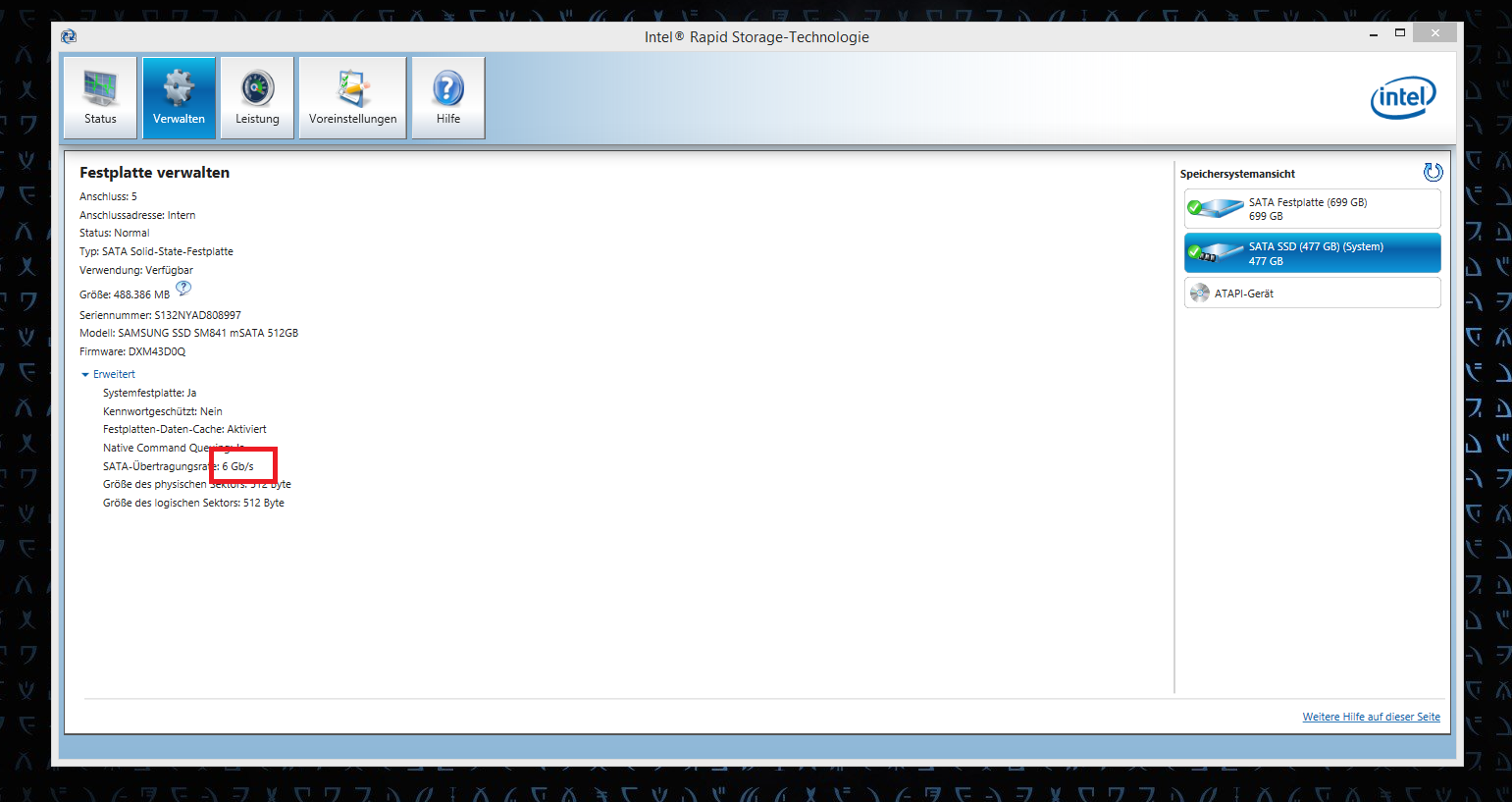Open Voreinstellungen preferences tab
The width and height of the screenshot is (1512, 802).
coord(352,97)
